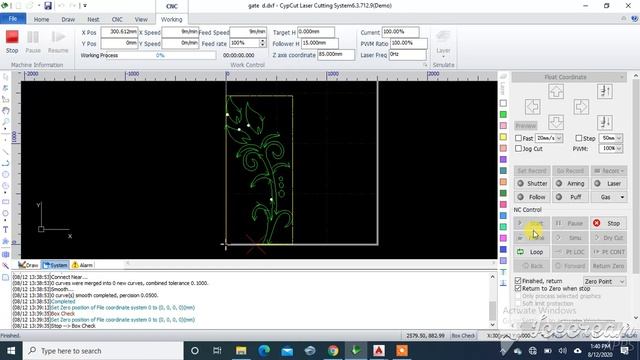Enable the Jog Cut checkbox

pyautogui.click(x=518, y=149)
